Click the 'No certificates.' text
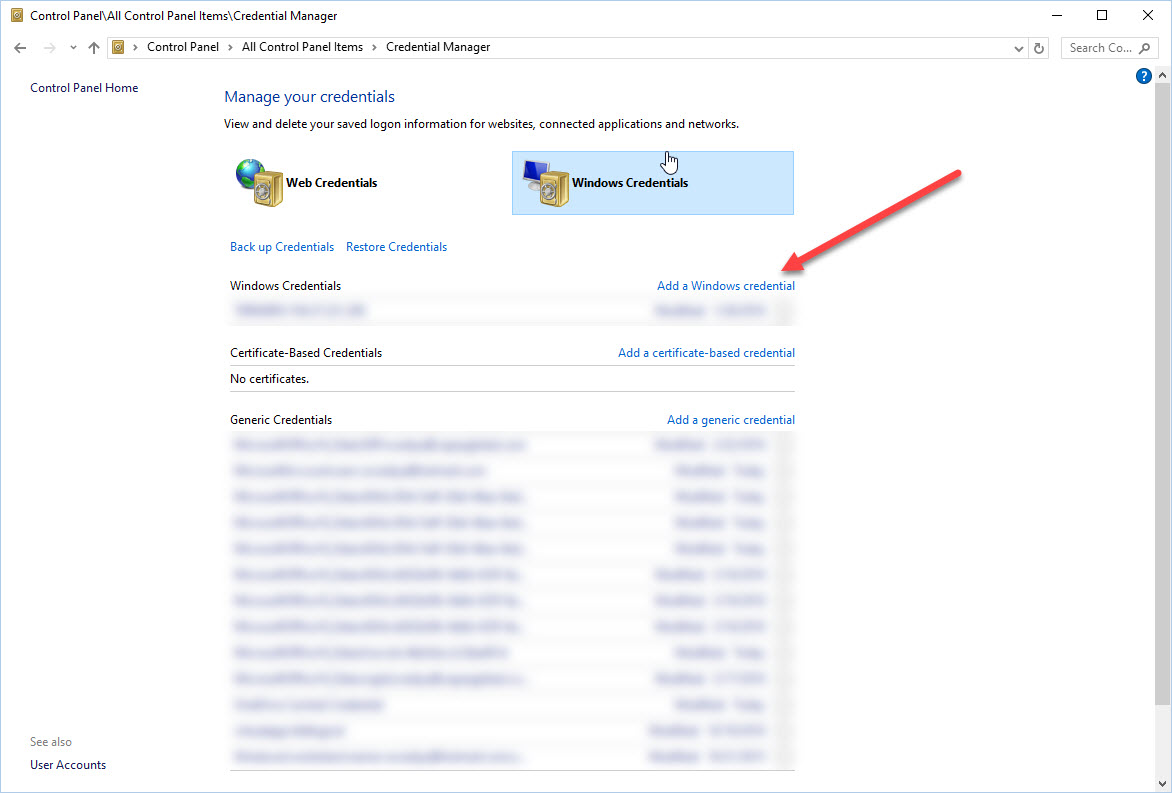 (269, 379)
